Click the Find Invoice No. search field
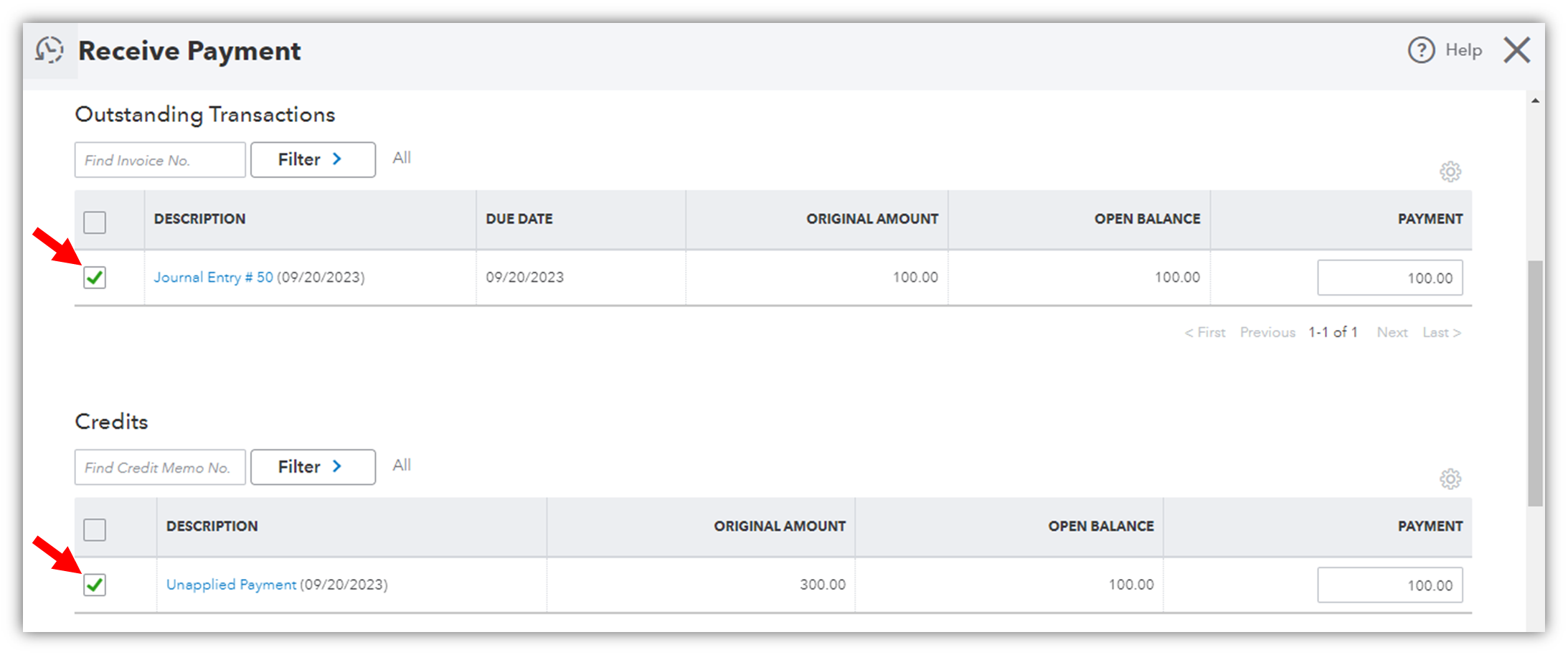Screen dimensions: 1568x655 click(x=159, y=160)
